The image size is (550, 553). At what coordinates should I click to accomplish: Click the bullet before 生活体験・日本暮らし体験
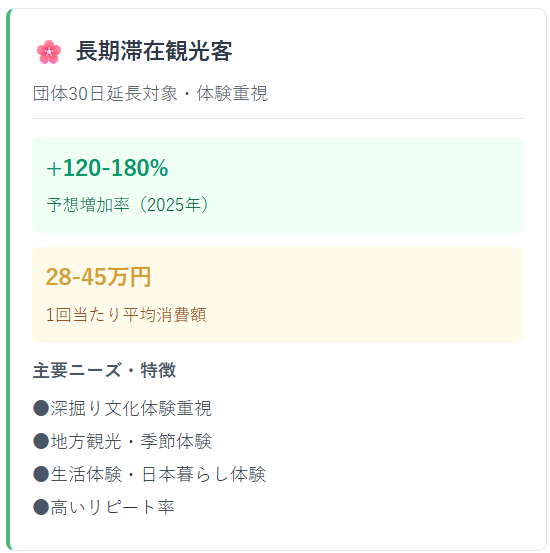coord(41,474)
